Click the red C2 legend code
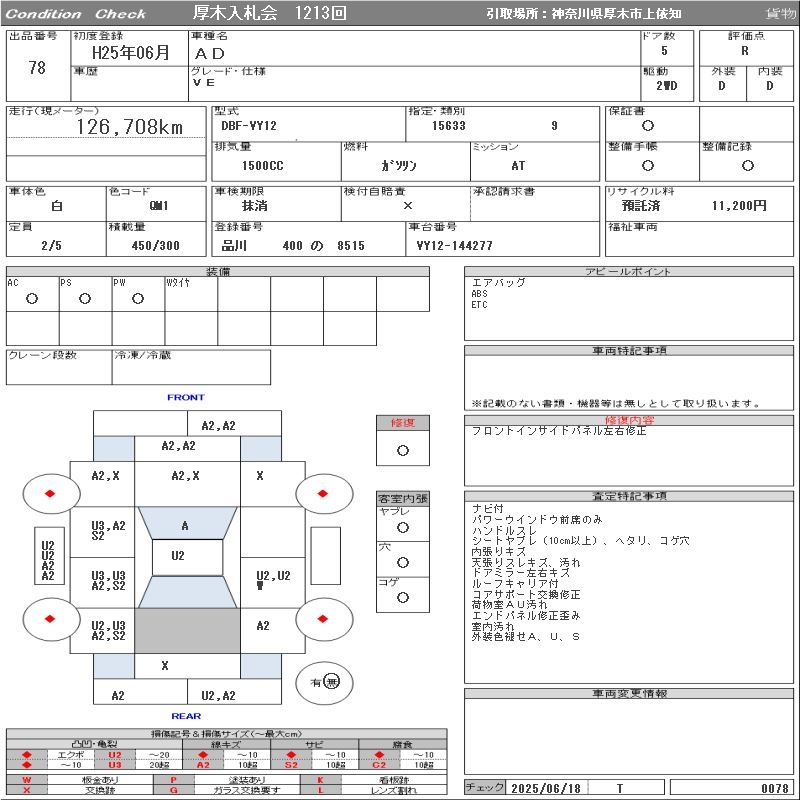Image resolution: width=800 pixels, height=800 pixels. [x=379, y=765]
